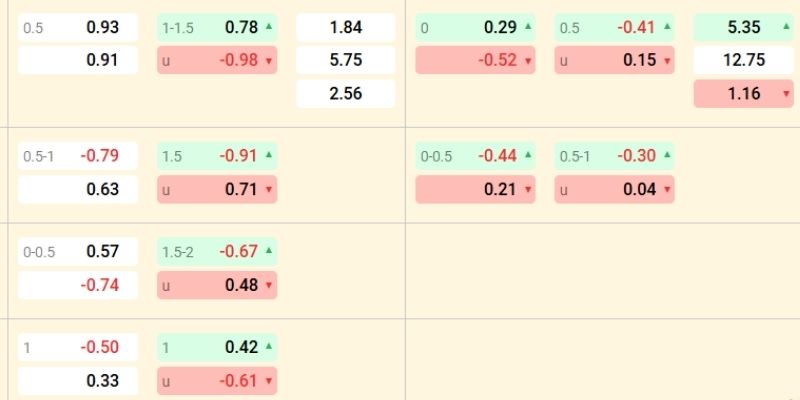Click the down arrow next to 0.04

tap(665, 189)
